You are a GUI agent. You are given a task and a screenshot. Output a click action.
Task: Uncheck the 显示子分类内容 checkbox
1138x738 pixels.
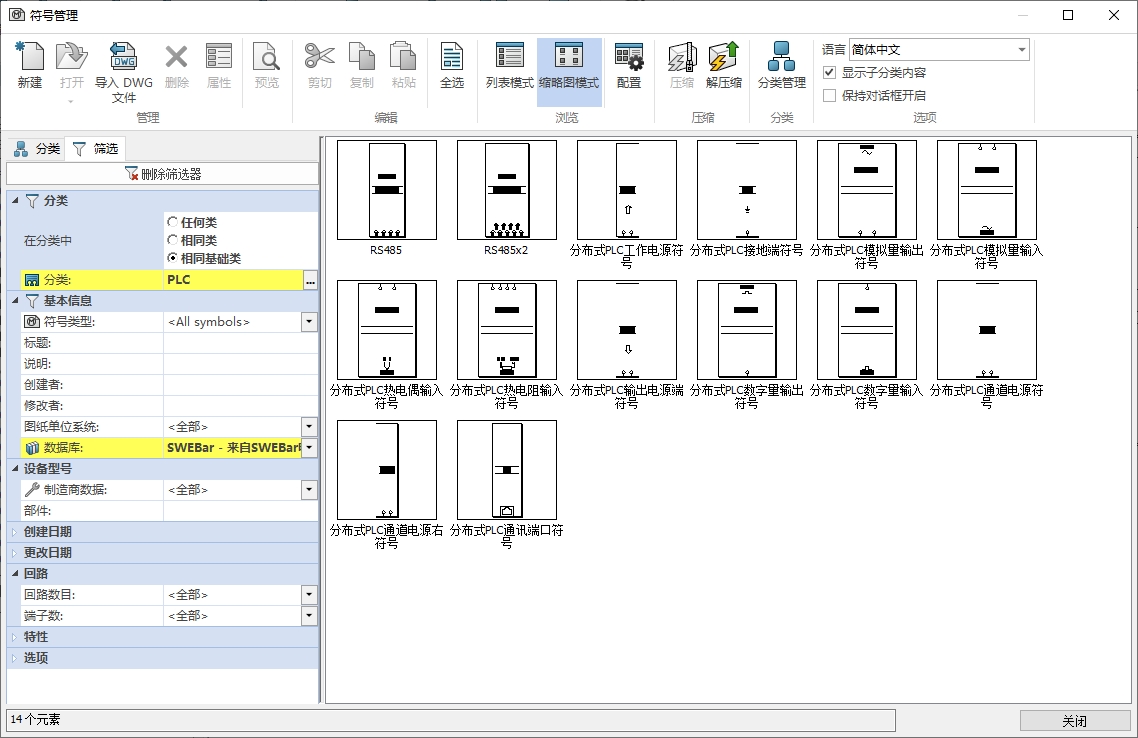tap(829, 73)
